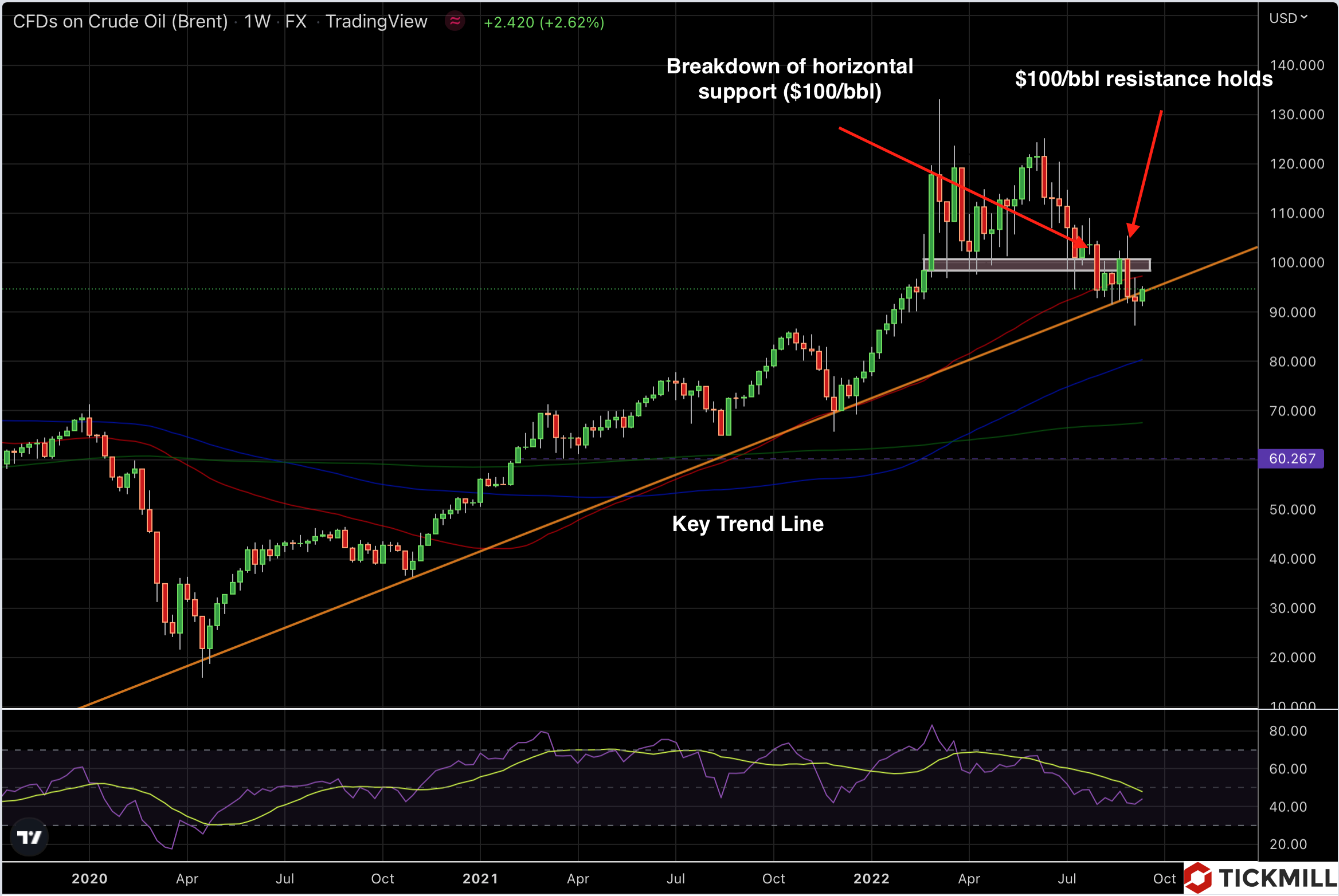Select the gray $100 horizontal support rectangle
Screen dimensions: 1339x896
point(1032,264)
